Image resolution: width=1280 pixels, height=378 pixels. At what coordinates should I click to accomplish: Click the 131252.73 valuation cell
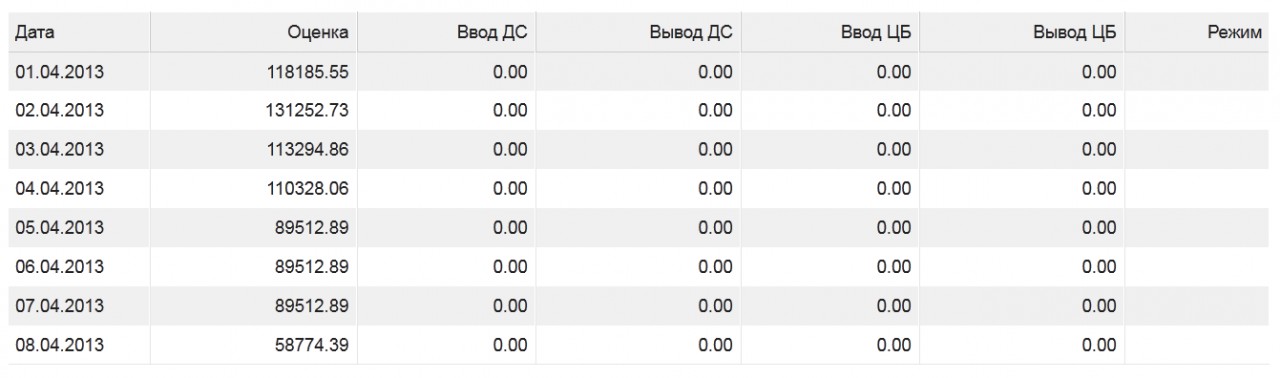click(253, 111)
